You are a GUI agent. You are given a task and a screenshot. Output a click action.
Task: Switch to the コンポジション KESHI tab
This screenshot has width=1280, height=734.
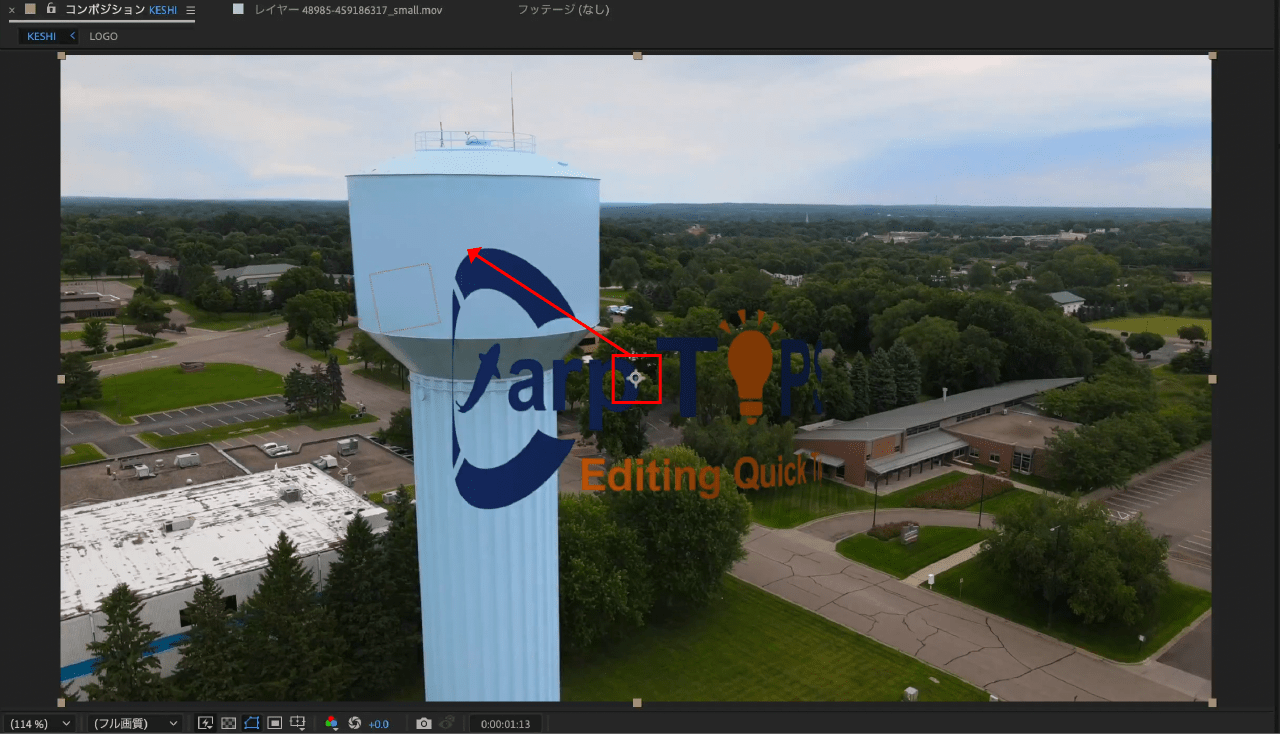[x=121, y=10]
